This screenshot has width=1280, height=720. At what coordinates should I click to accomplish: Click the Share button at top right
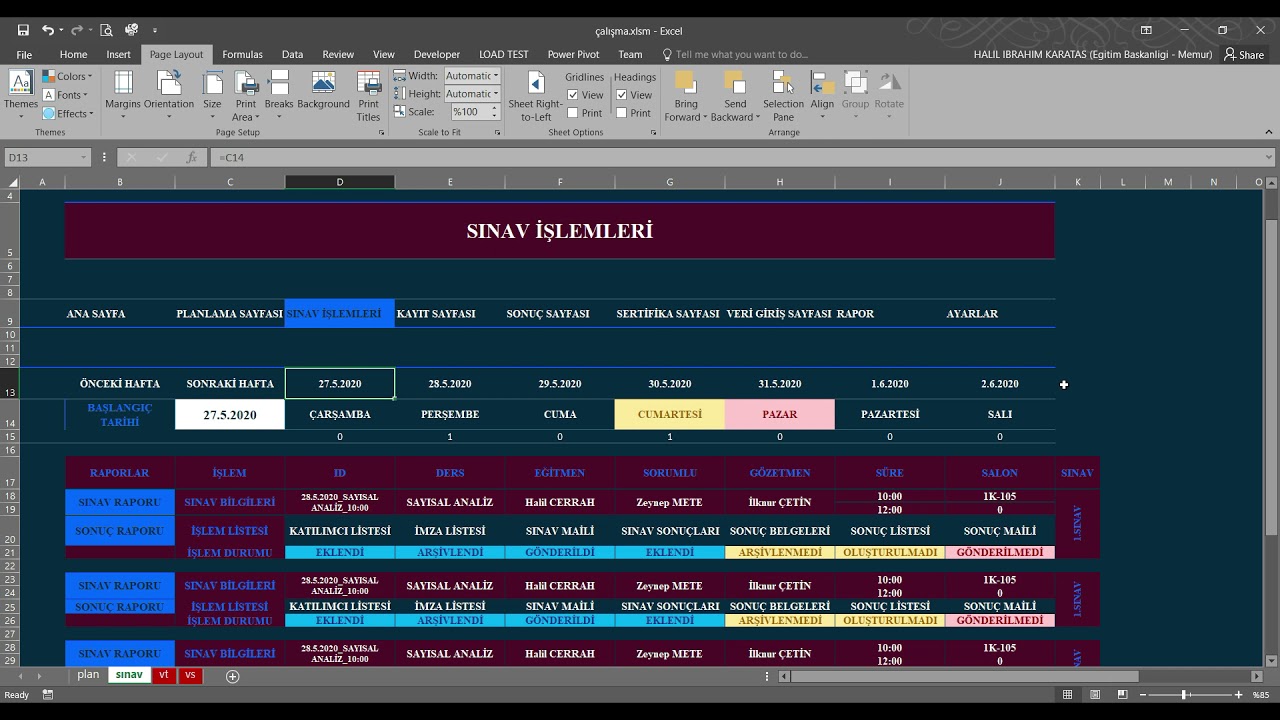point(1244,54)
